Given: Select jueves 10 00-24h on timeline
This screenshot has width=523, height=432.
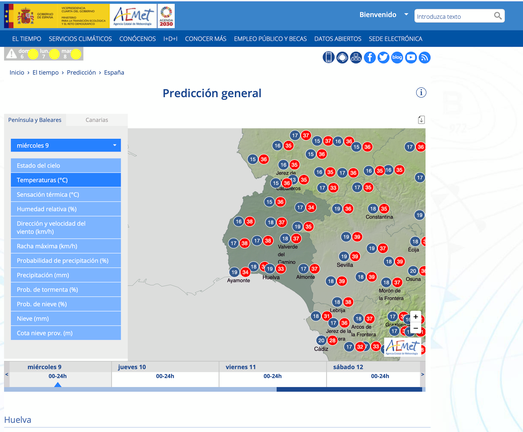Looking at the screenshot, I should pyautogui.click(x=165, y=376).
